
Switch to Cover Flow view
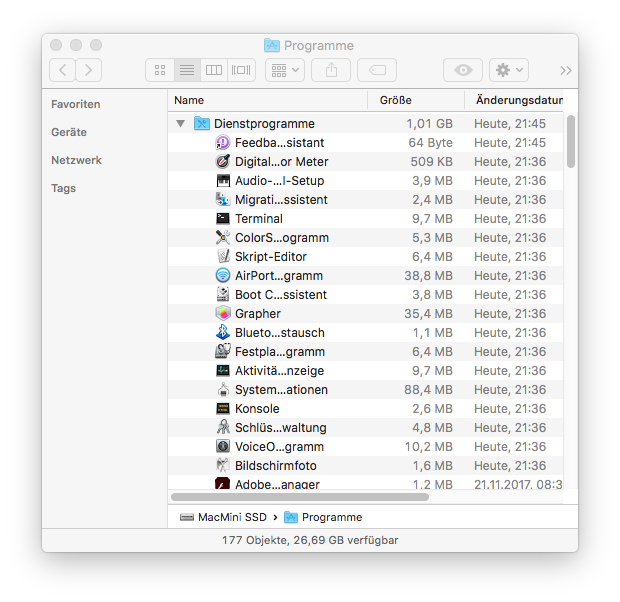tap(241, 70)
